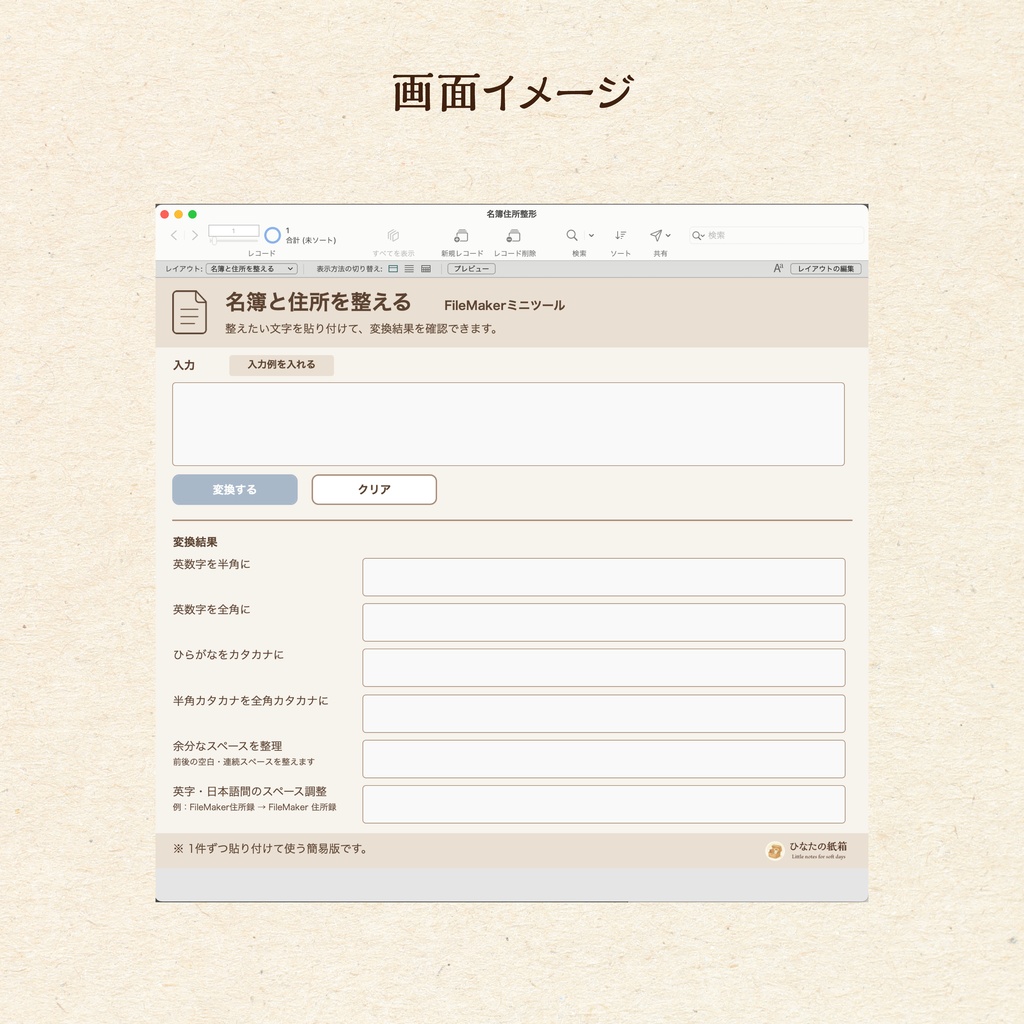1024x1024 pixels.
Task: Create a record with 新規レコード icon
Action: [462, 235]
